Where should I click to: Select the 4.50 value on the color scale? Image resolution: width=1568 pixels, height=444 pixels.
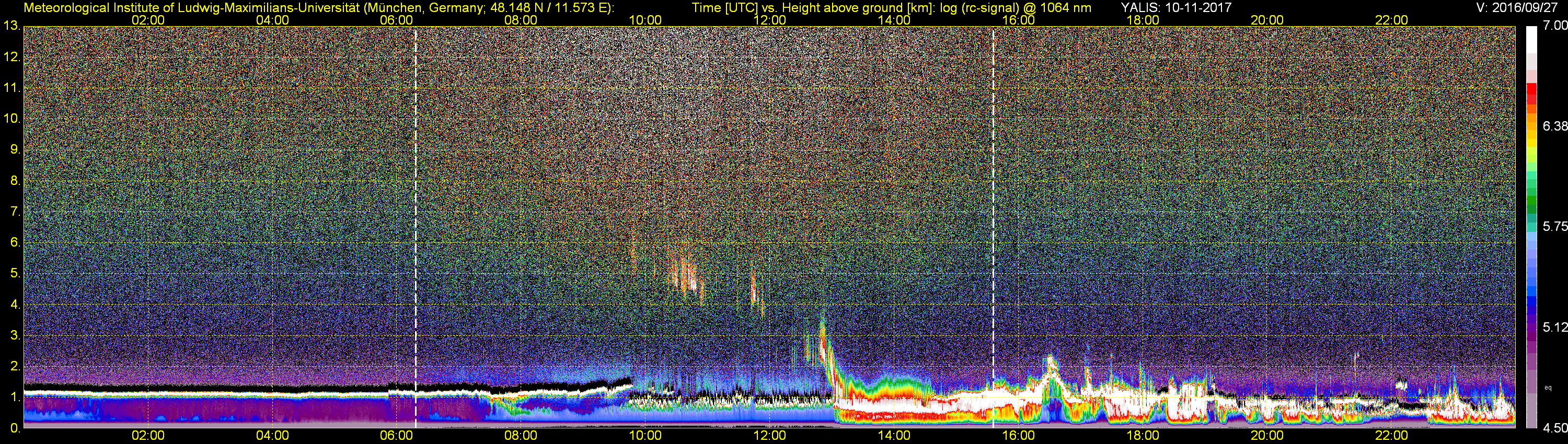click(1554, 428)
